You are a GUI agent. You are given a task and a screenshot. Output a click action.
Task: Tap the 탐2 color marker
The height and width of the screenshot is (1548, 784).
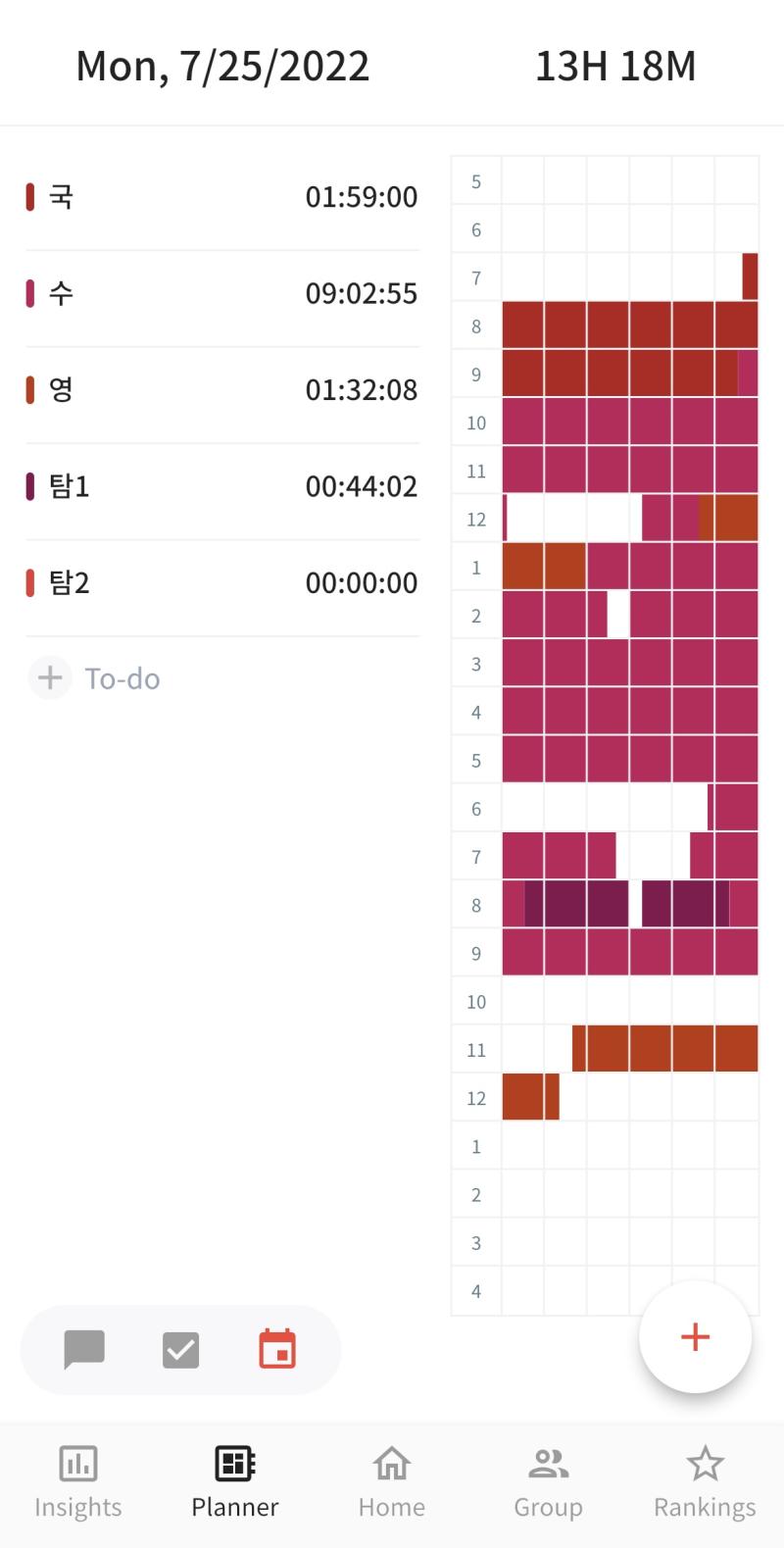pos(30,583)
